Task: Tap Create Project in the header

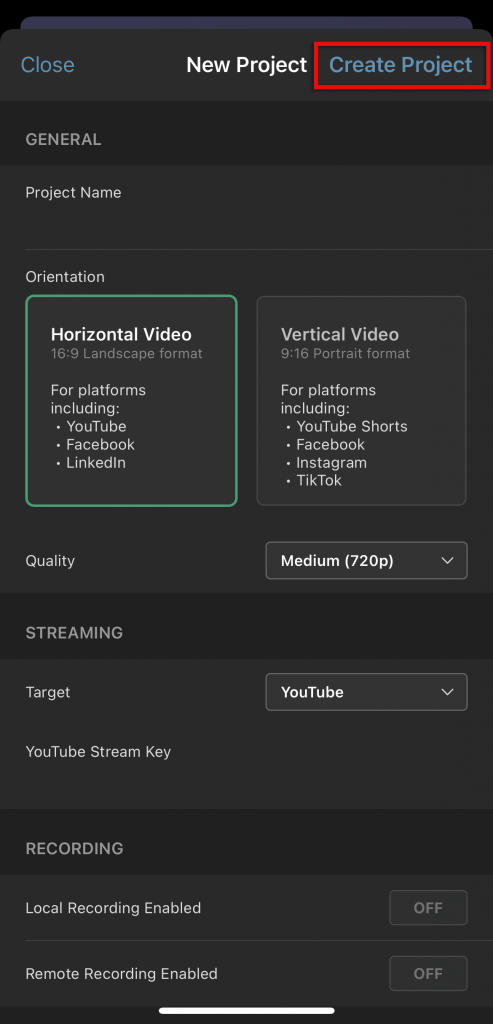Action: 400,65
